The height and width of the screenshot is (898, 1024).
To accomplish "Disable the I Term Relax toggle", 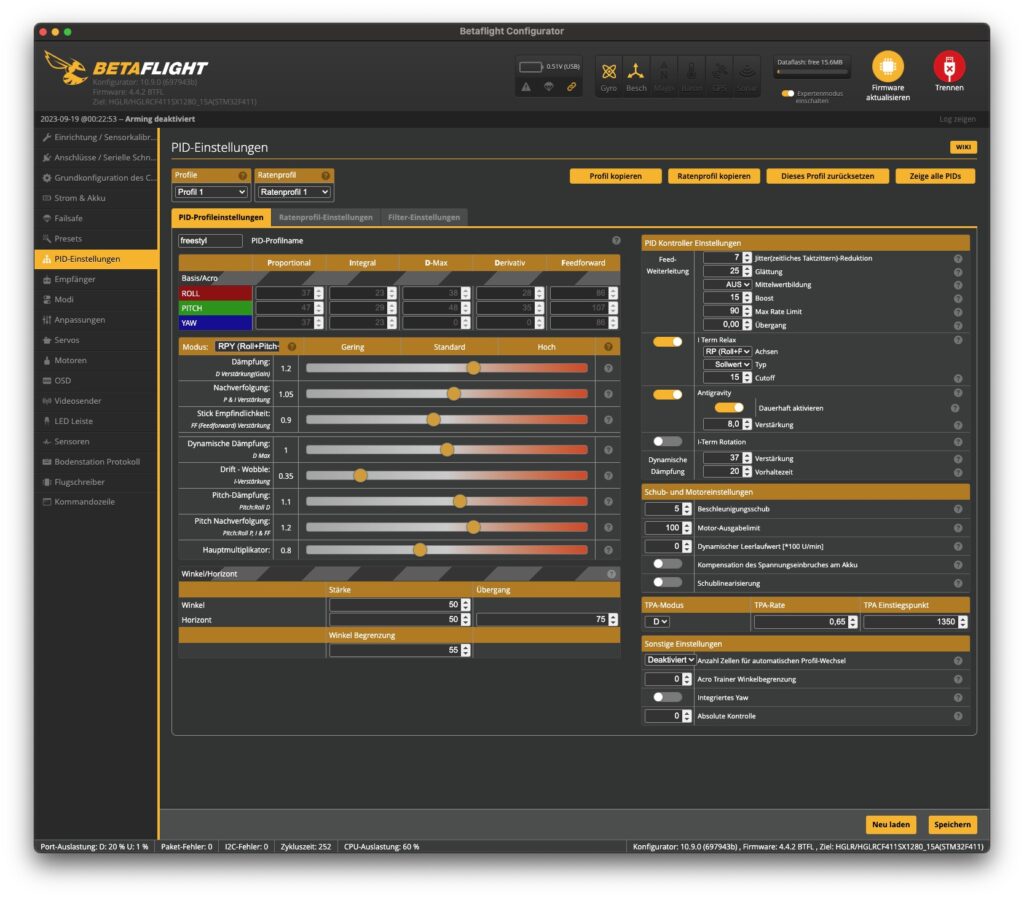I will pos(667,342).
